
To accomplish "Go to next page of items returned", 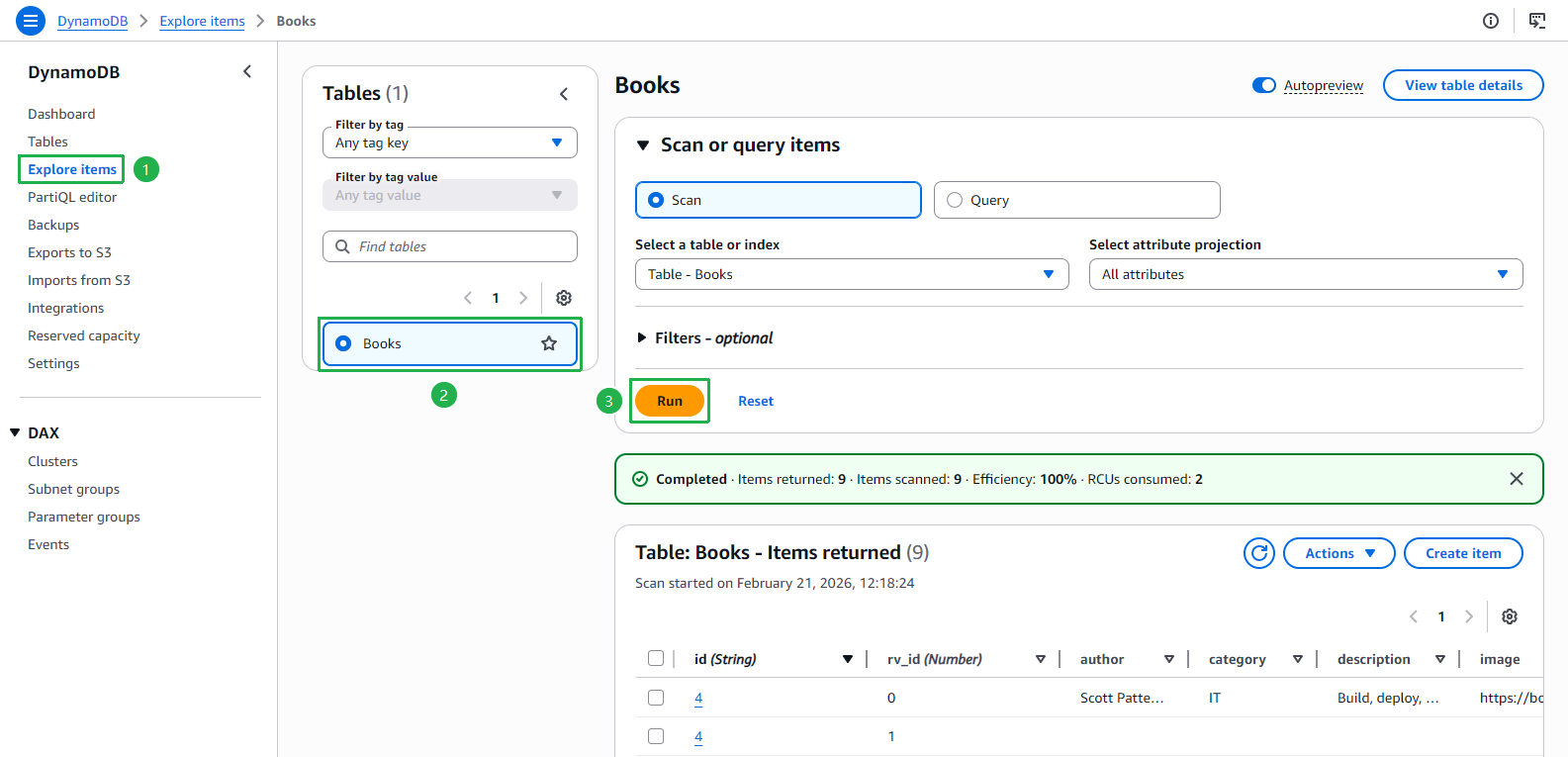I will coord(1469,616).
